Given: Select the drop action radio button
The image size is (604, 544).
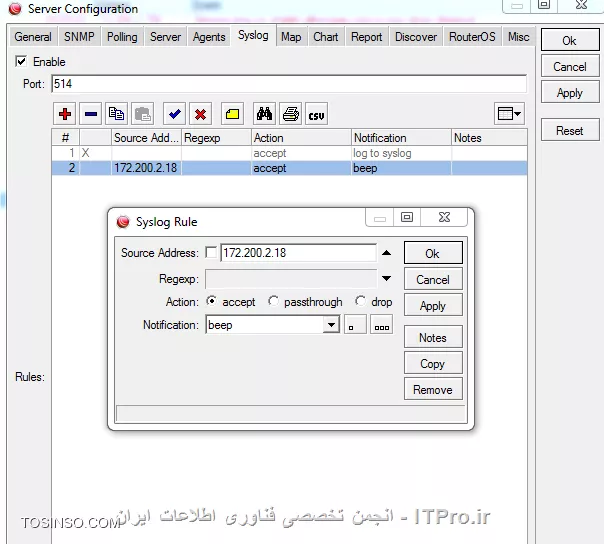Looking at the screenshot, I should click(360, 301).
